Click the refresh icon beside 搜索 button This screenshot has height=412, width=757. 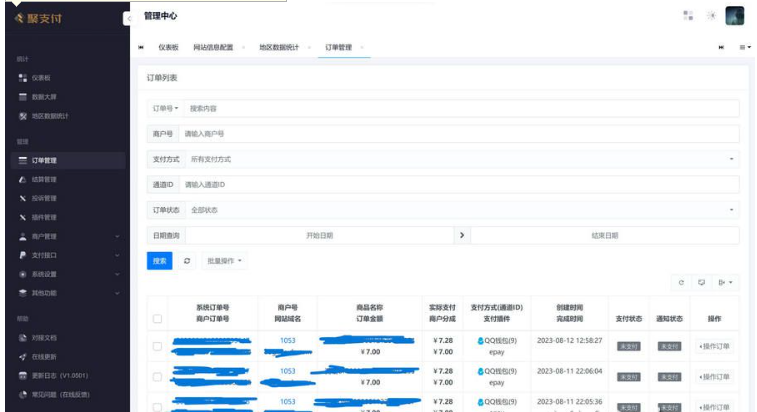(x=186, y=261)
